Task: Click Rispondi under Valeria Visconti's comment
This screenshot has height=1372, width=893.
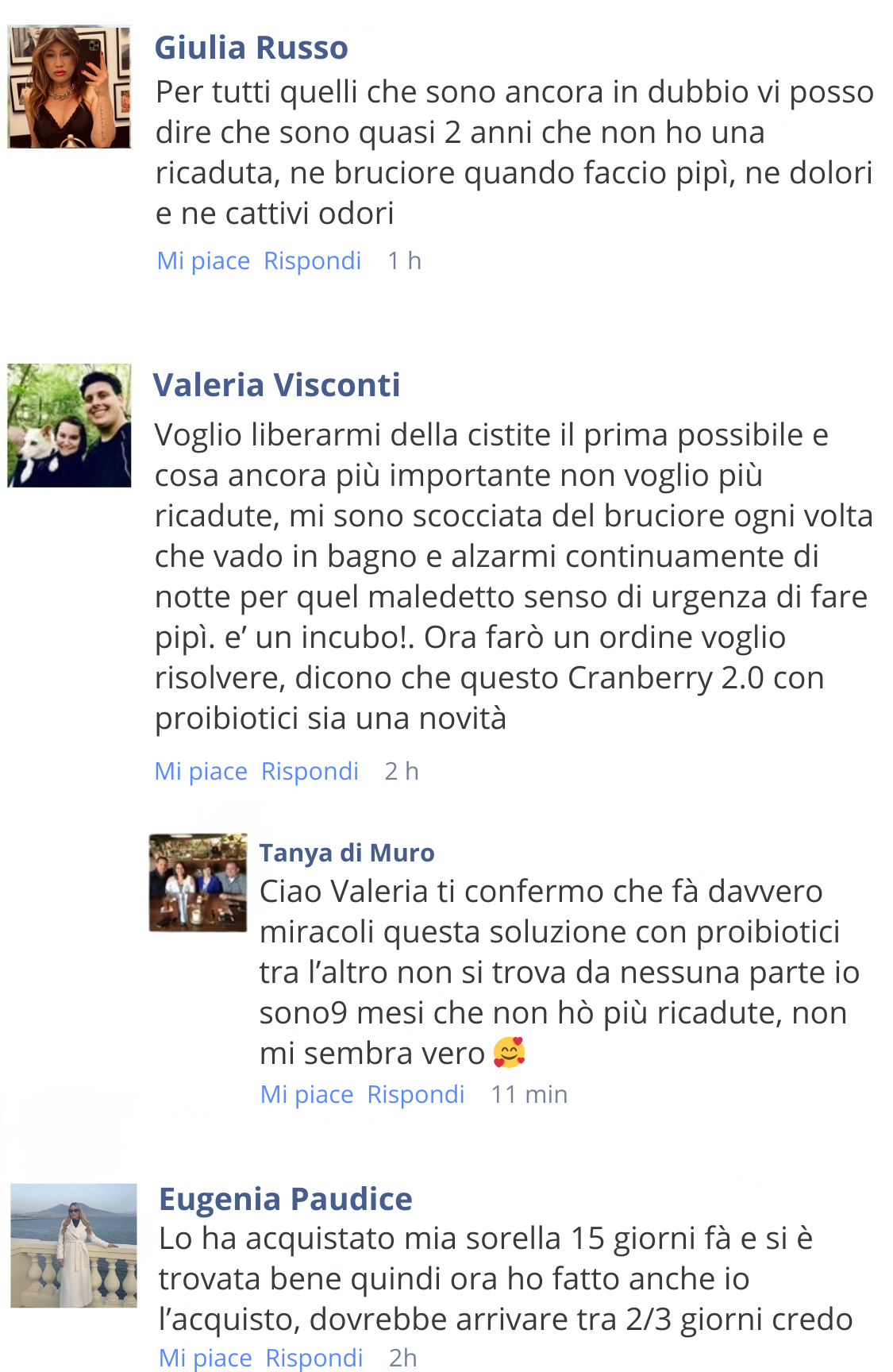Action: click(x=310, y=771)
